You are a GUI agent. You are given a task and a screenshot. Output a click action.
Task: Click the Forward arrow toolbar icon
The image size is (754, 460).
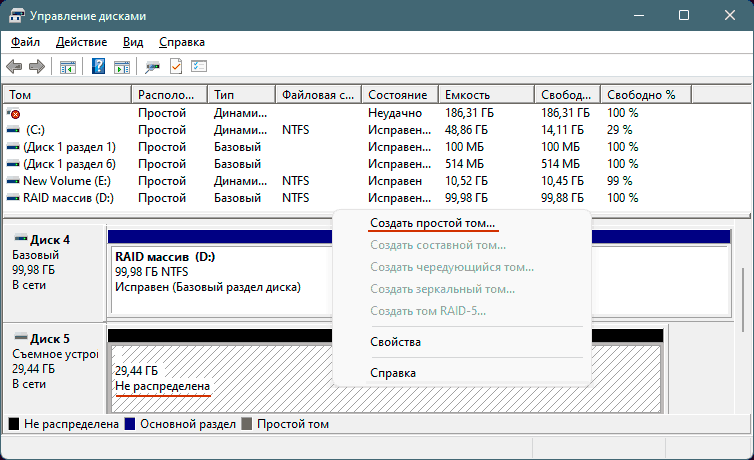point(37,66)
